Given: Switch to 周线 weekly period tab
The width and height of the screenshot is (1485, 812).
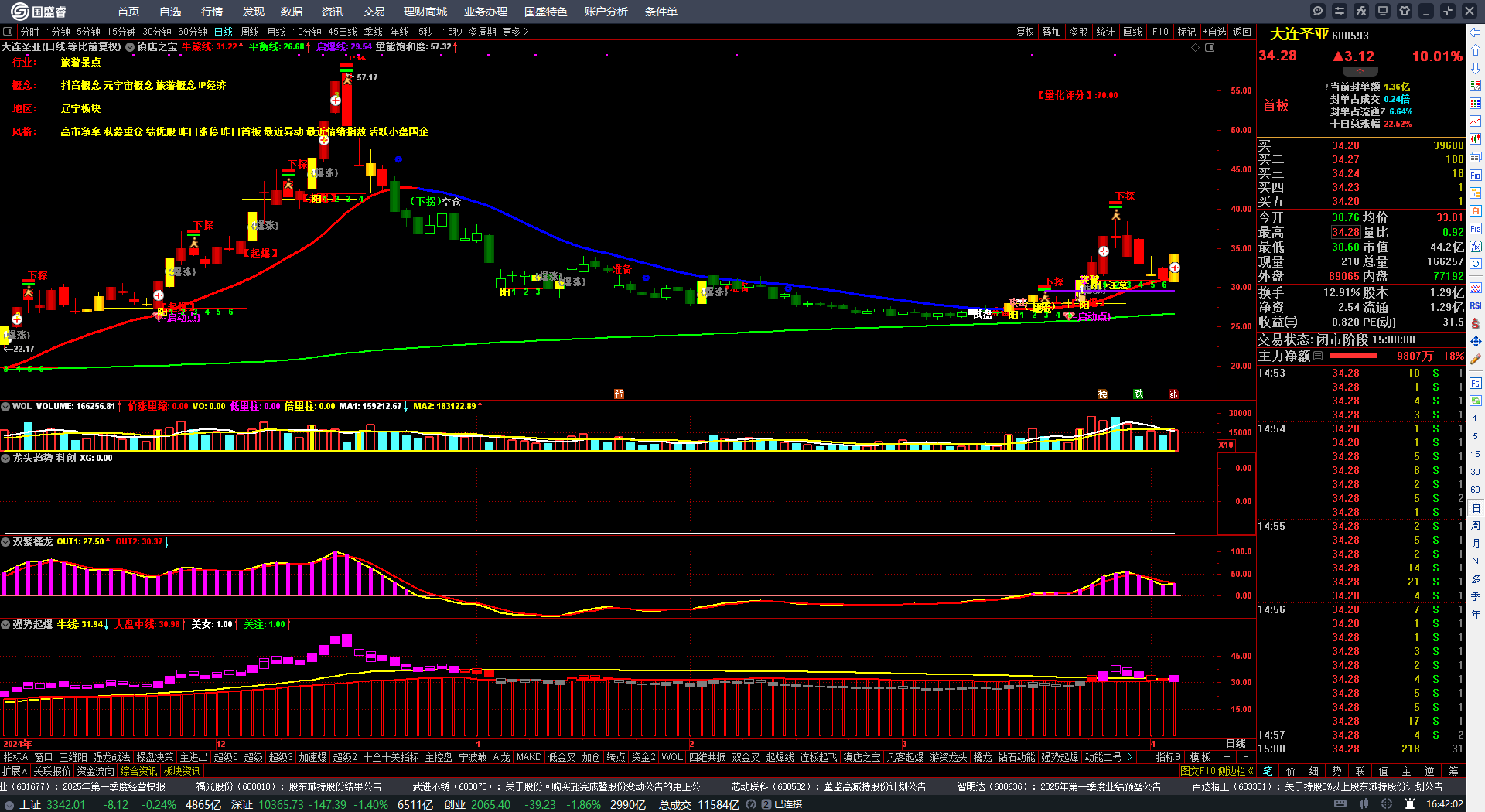Looking at the screenshot, I should coord(250,32).
